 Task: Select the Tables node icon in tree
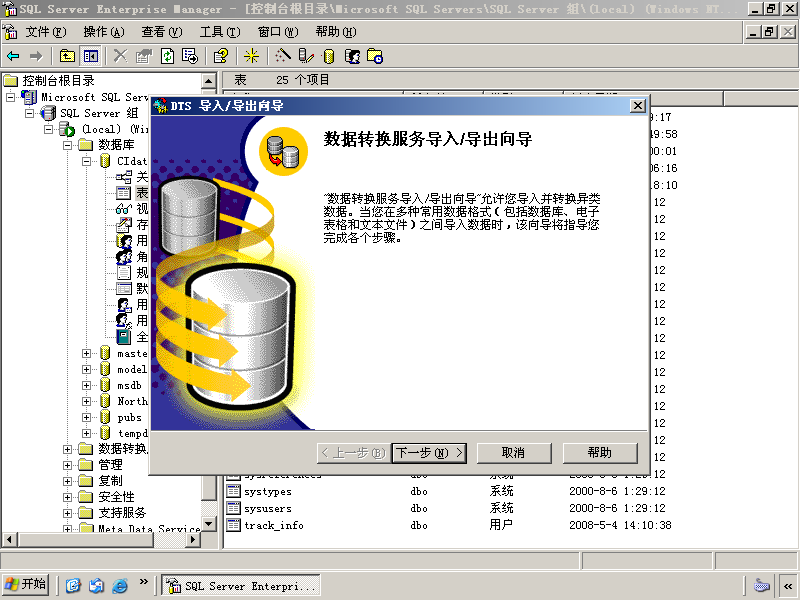tap(124, 193)
